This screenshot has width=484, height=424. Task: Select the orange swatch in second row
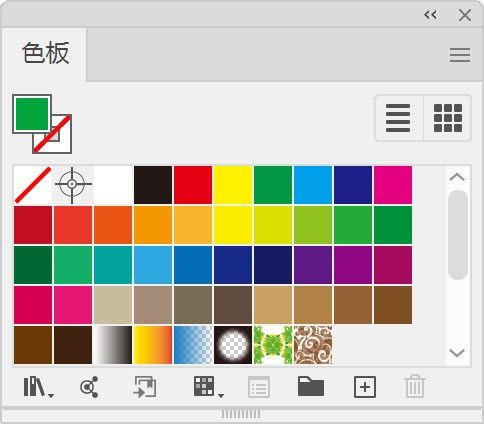[x=153, y=225]
